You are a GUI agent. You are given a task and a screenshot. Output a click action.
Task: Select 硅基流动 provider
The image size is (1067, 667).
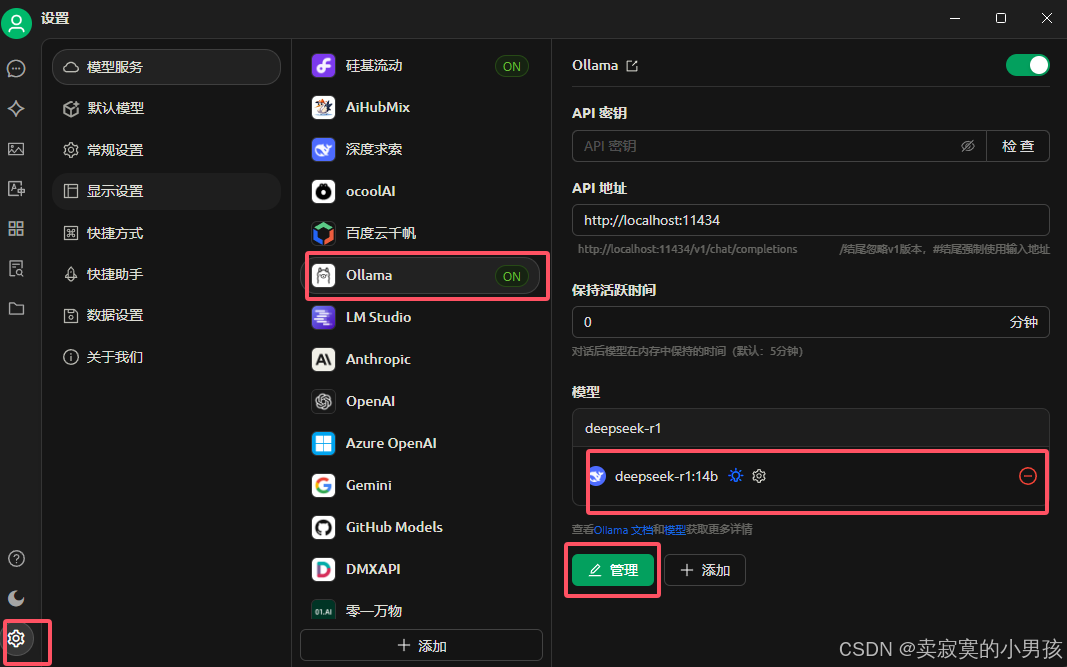tap(421, 66)
